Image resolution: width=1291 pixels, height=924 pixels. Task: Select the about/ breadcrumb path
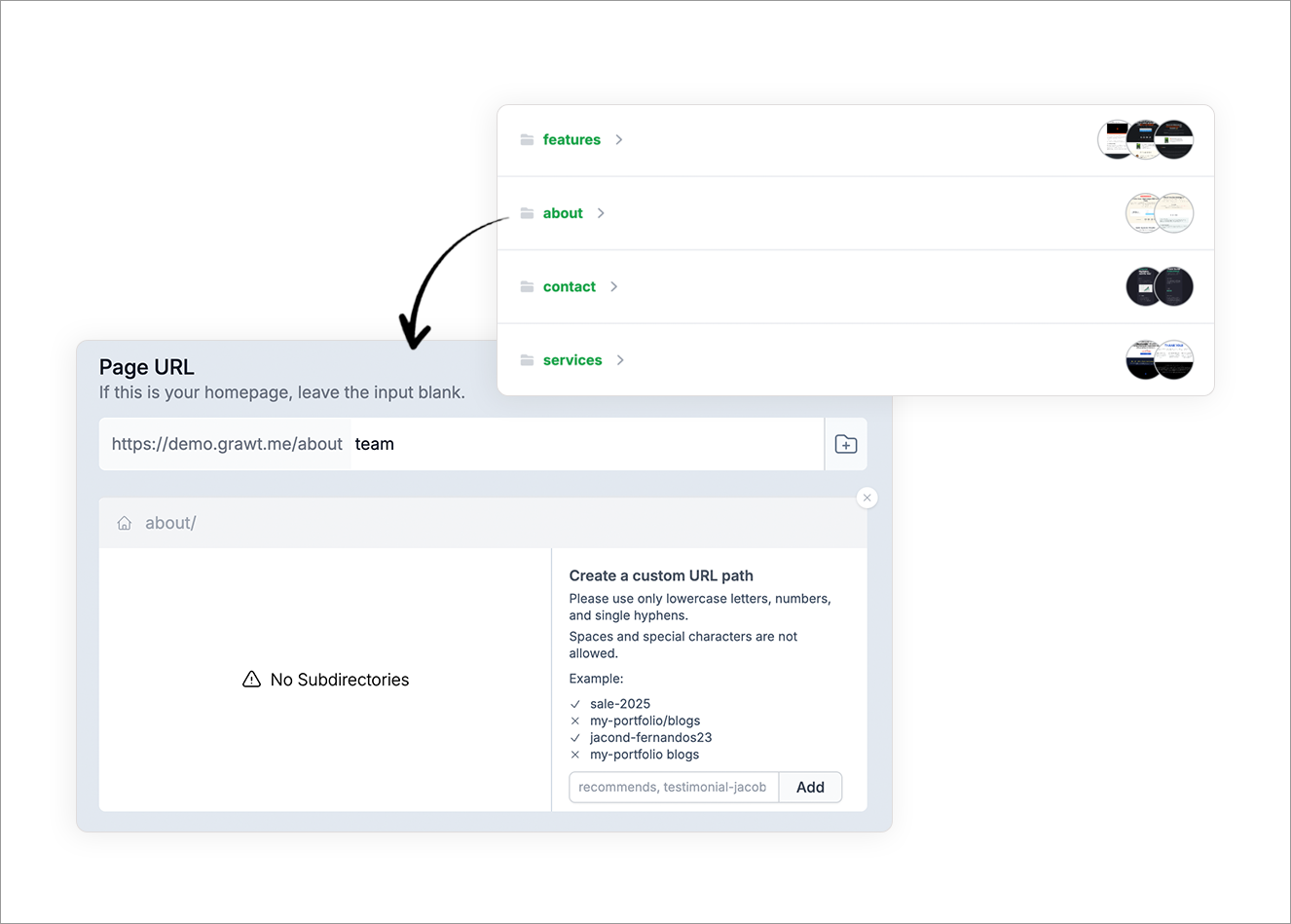(170, 524)
